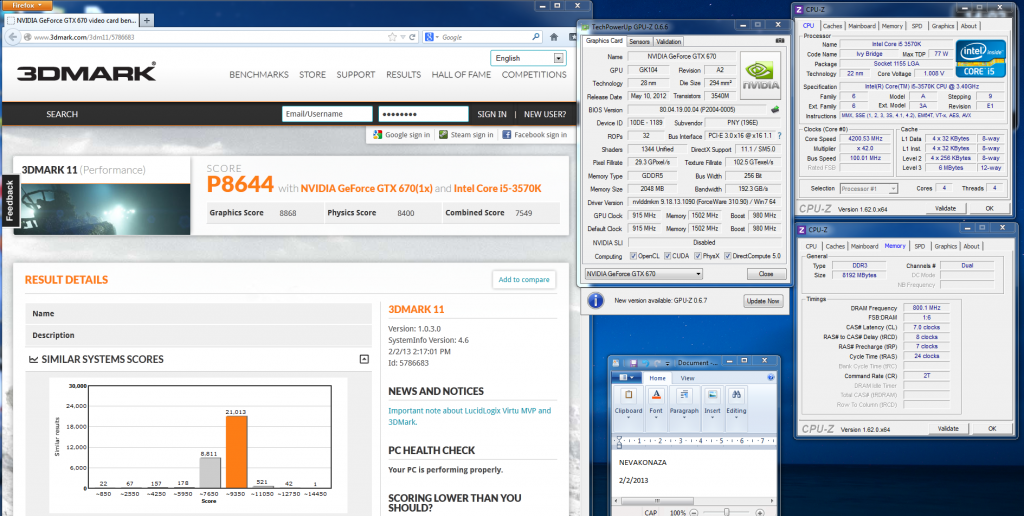Select the View tab in WordPad
Viewport: 1024px width, 516px height.
tap(687, 378)
